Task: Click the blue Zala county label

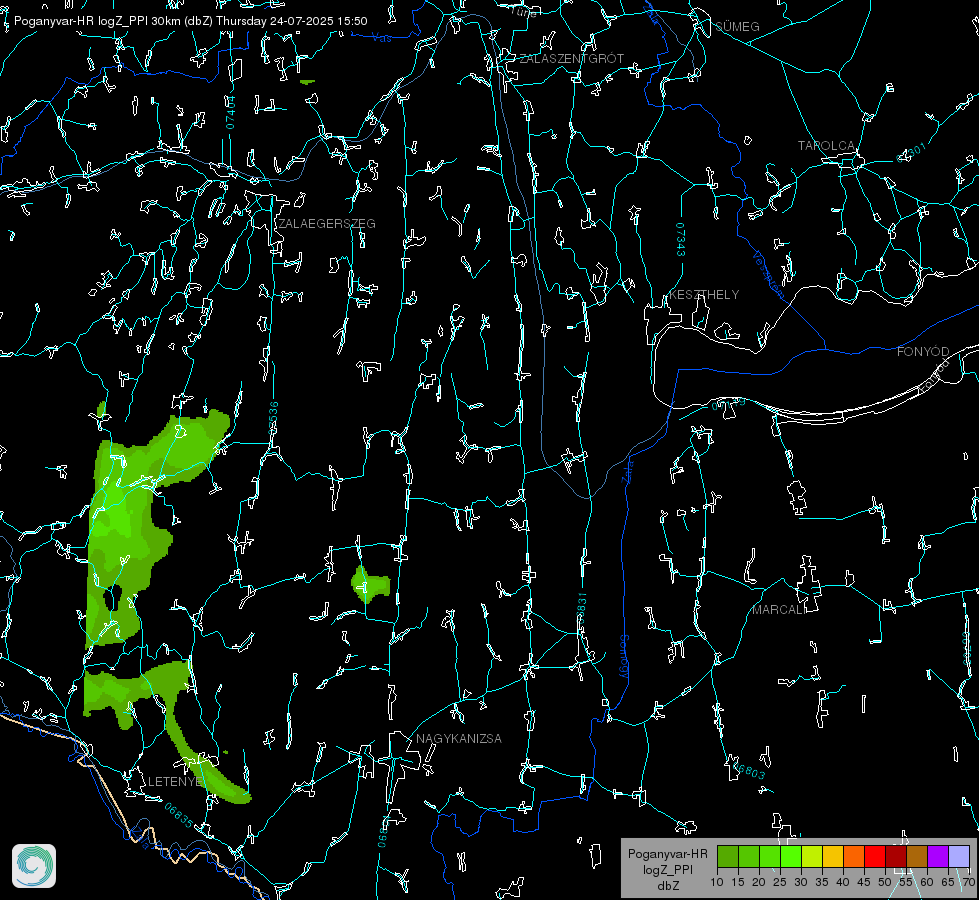Action: pyautogui.click(x=627, y=471)
